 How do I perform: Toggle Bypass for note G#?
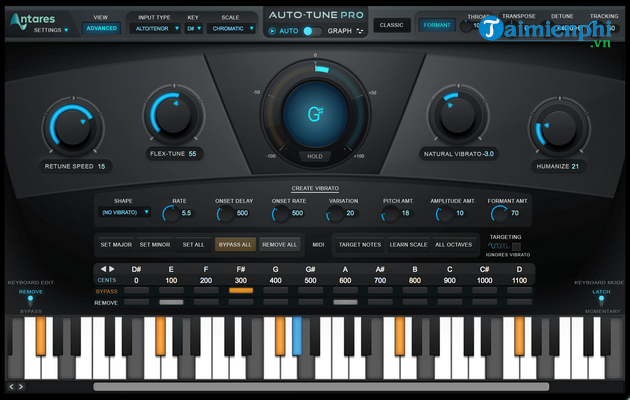pyautogui.click(x=311, y=290)
